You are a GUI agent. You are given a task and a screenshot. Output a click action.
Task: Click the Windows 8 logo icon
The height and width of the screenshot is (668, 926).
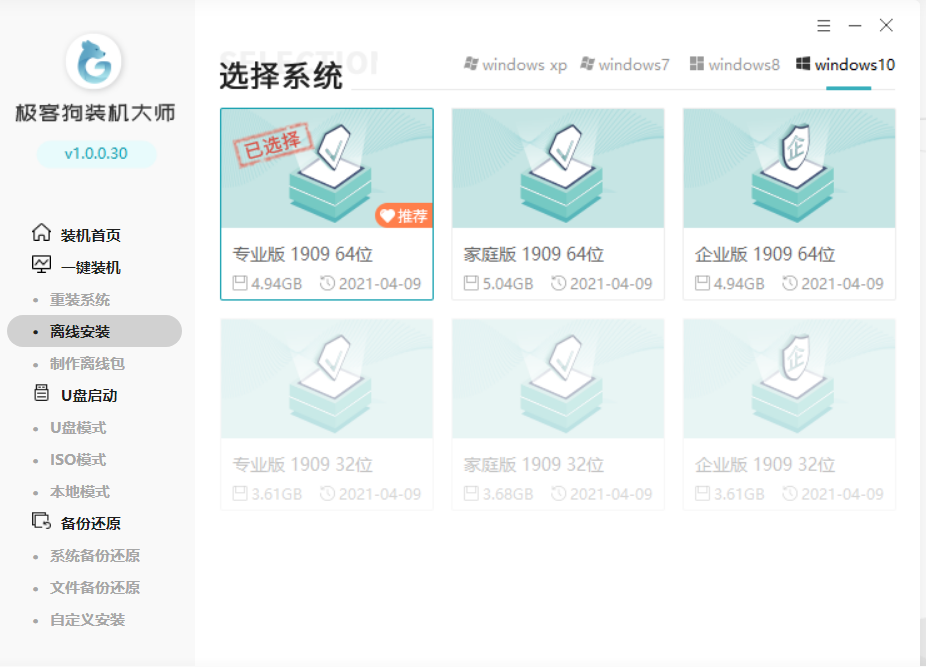[697, 63]
